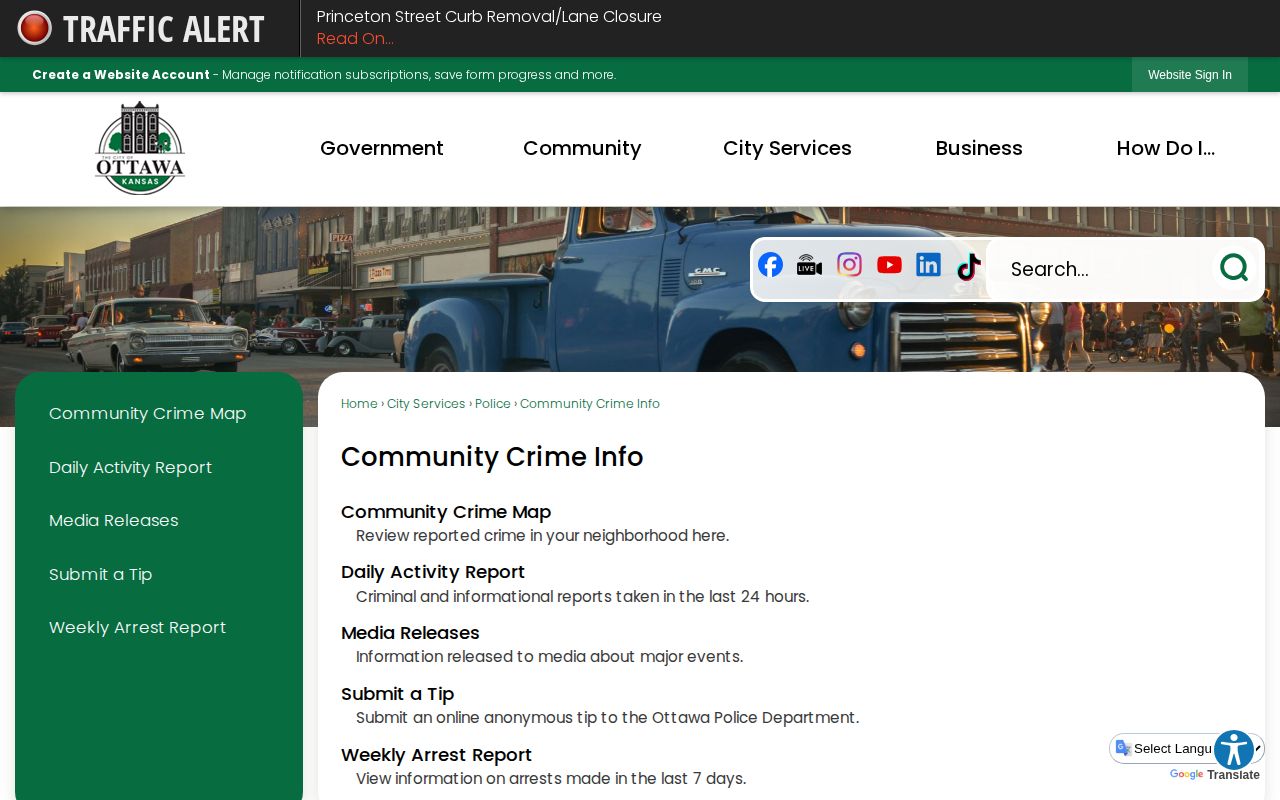Open Media Releases heading link
The image size is (1280, 800).
point(410,633)
